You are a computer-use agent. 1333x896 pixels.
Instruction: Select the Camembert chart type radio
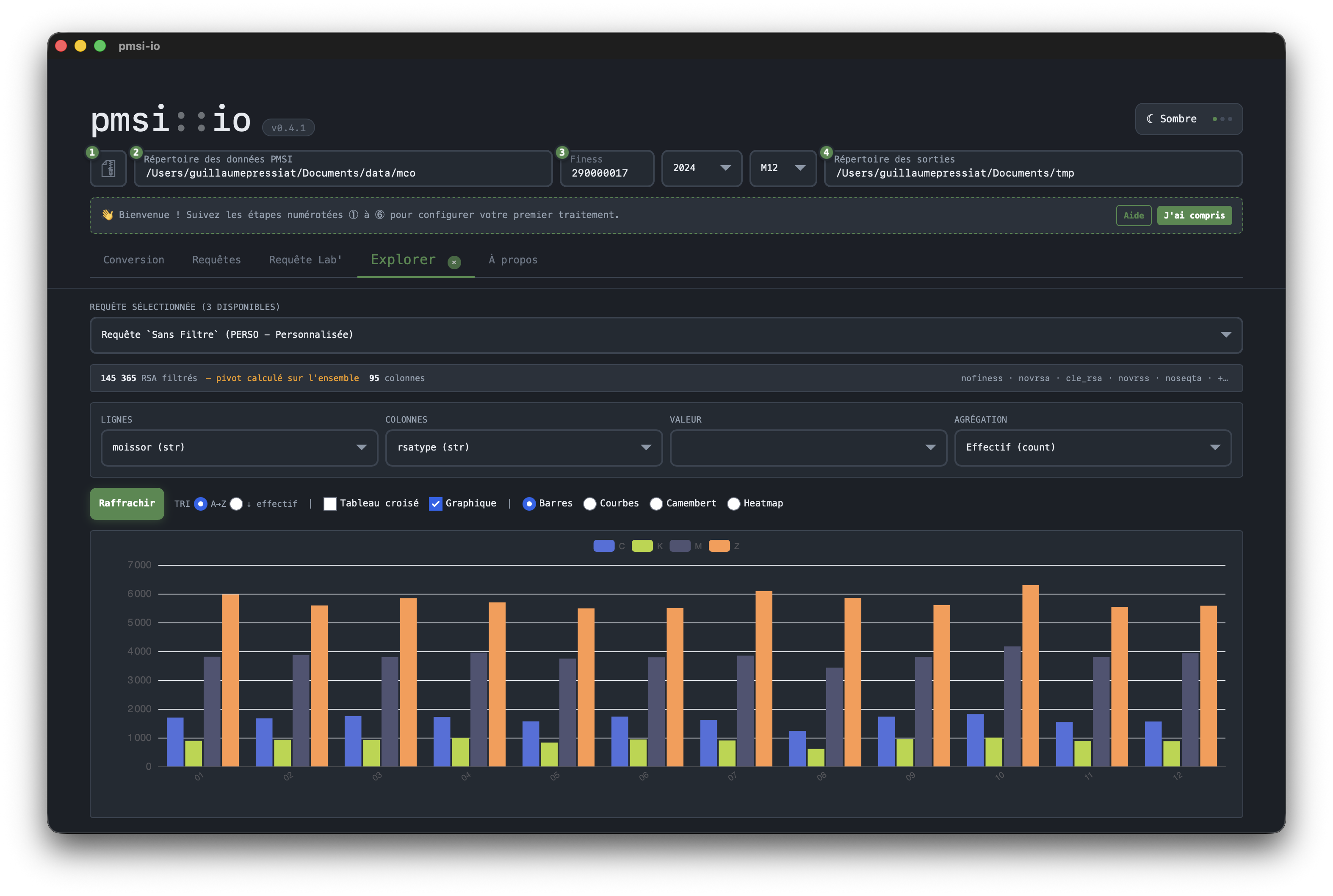(x=656, y=503)
